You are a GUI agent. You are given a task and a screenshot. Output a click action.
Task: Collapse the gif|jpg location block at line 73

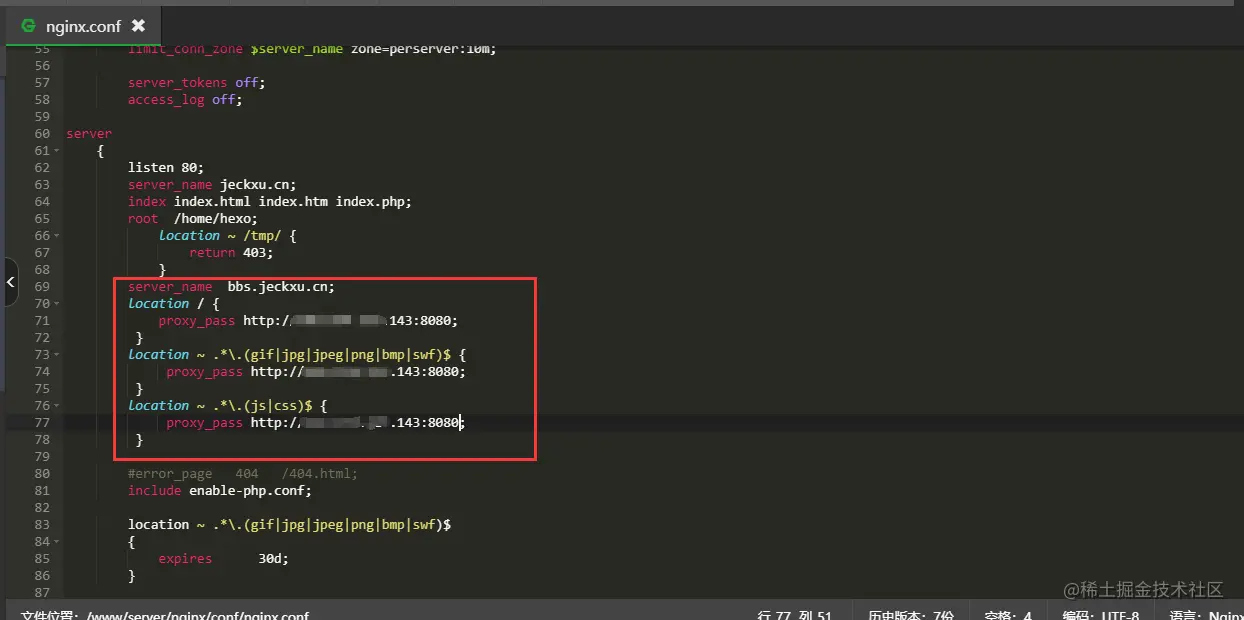point(56,355)
